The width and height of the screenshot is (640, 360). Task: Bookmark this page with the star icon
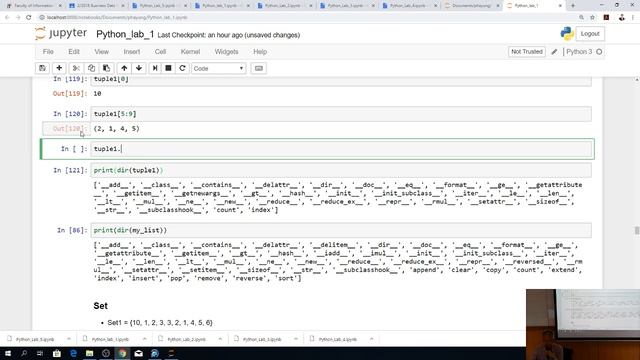[x=593, y=18]
